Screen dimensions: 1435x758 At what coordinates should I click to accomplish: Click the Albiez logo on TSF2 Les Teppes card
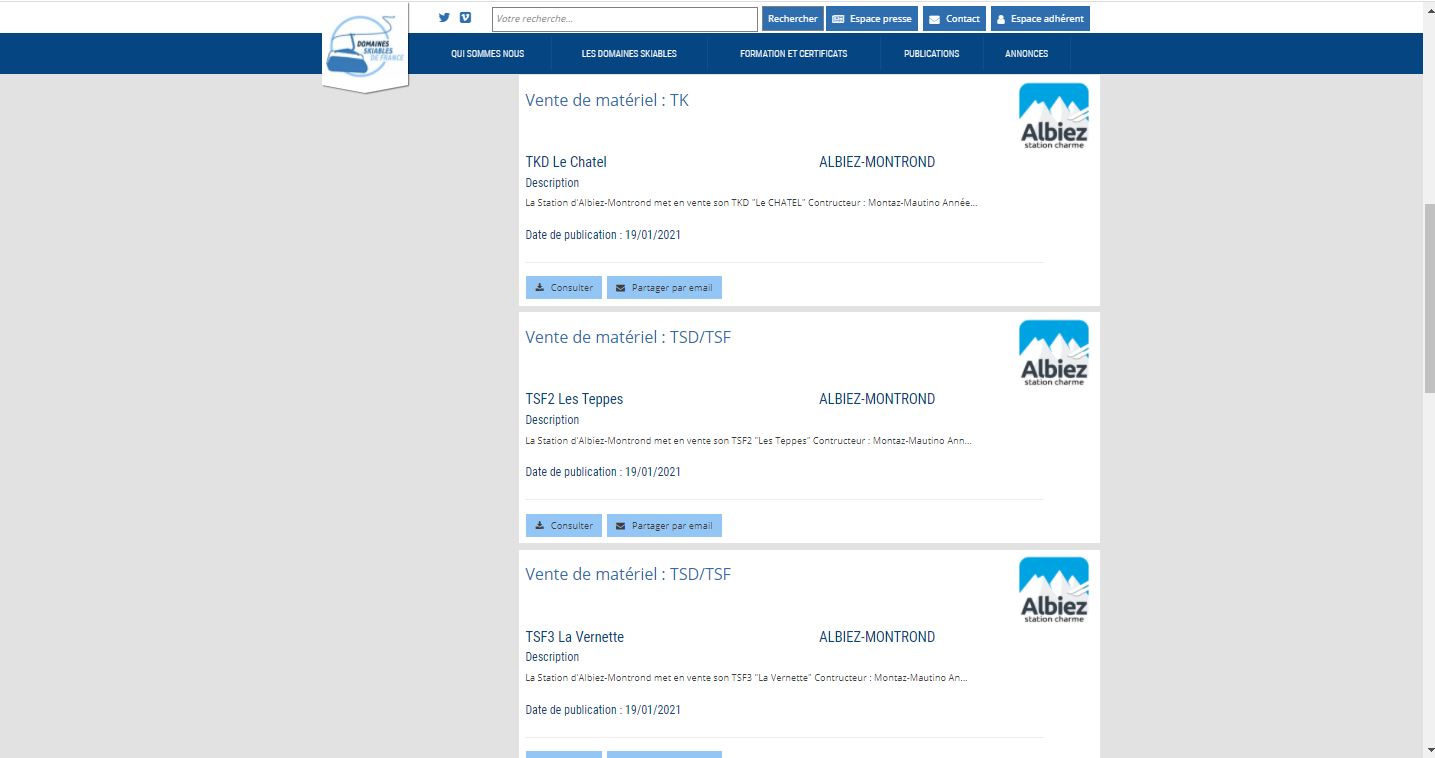click(x=1053, y=353)
